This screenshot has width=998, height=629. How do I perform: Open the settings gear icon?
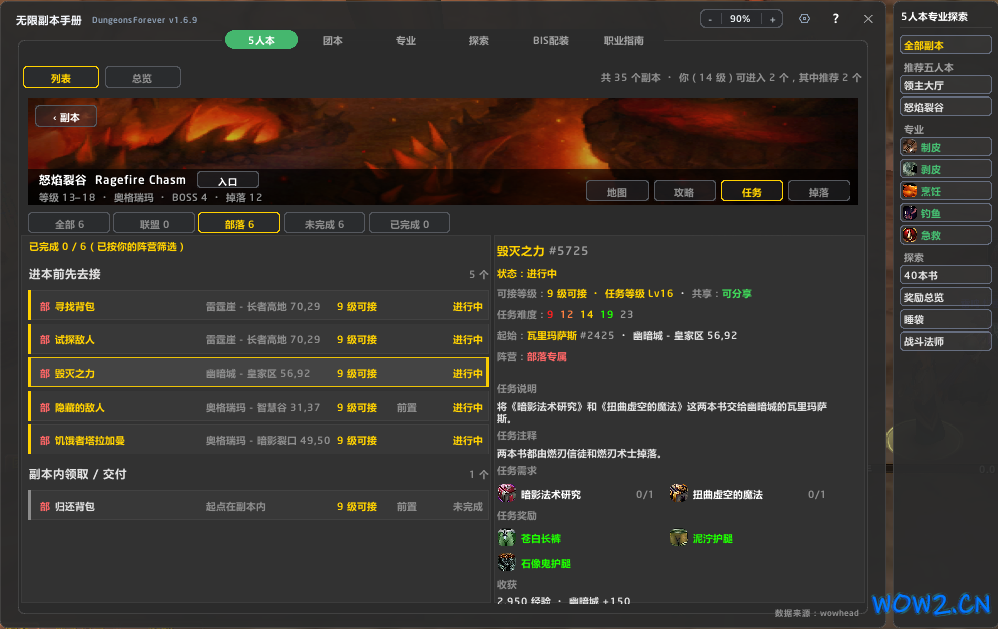pyautogui.click(x=805, y=19)
